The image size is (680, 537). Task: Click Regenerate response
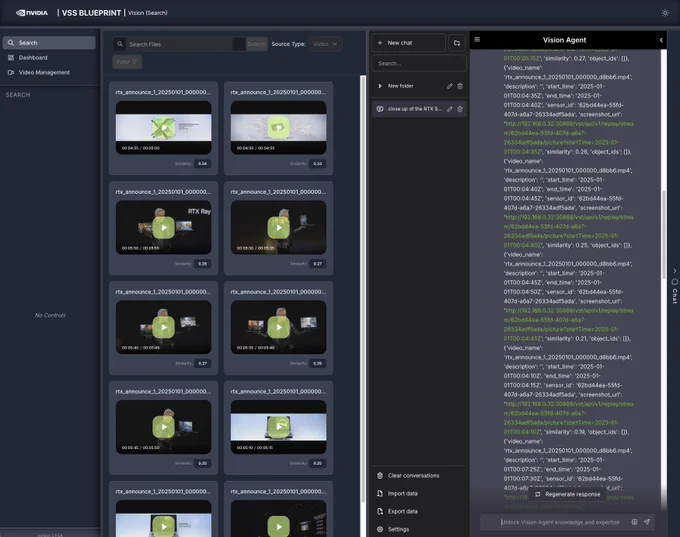coord(567,494)
